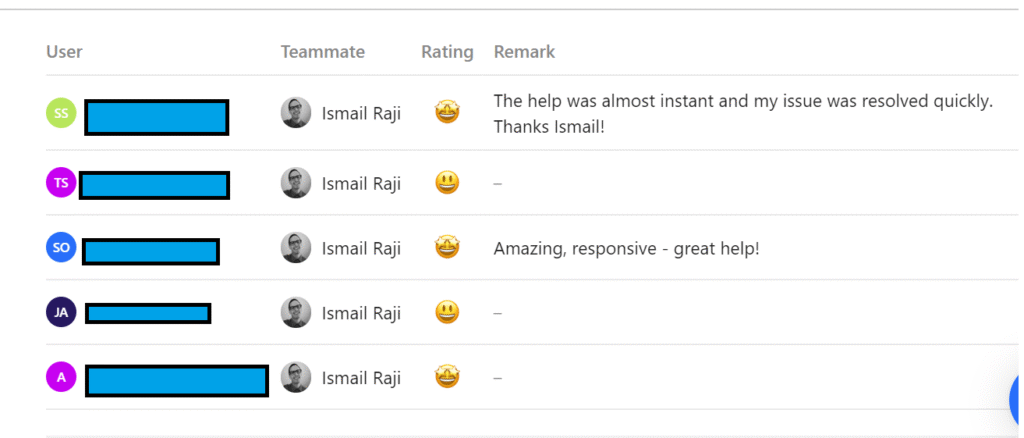Open Ismail Raji's photo in SS row
Viewport: 1024px width, 438px height.
click(x=296, y=113)
